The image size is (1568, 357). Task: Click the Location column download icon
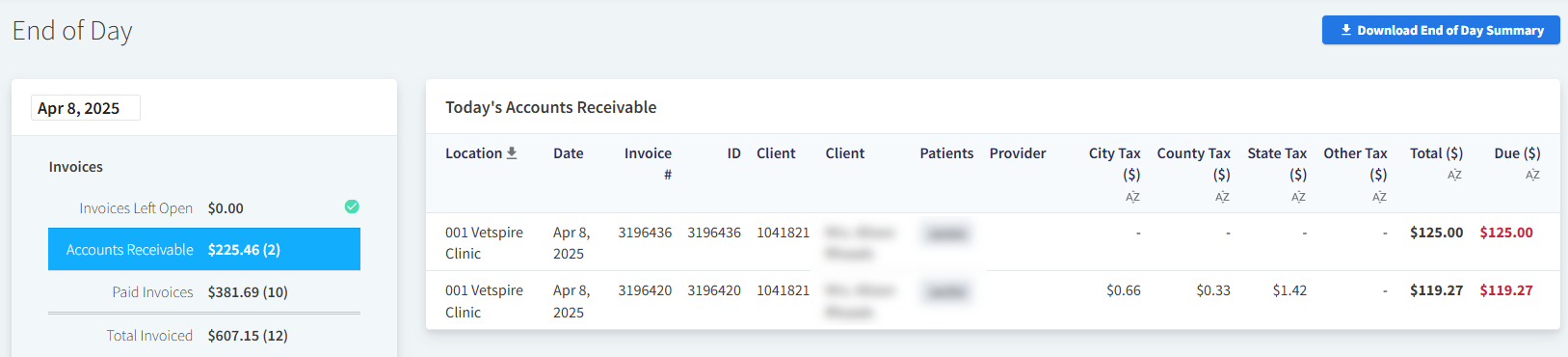(x=512, y=152)
